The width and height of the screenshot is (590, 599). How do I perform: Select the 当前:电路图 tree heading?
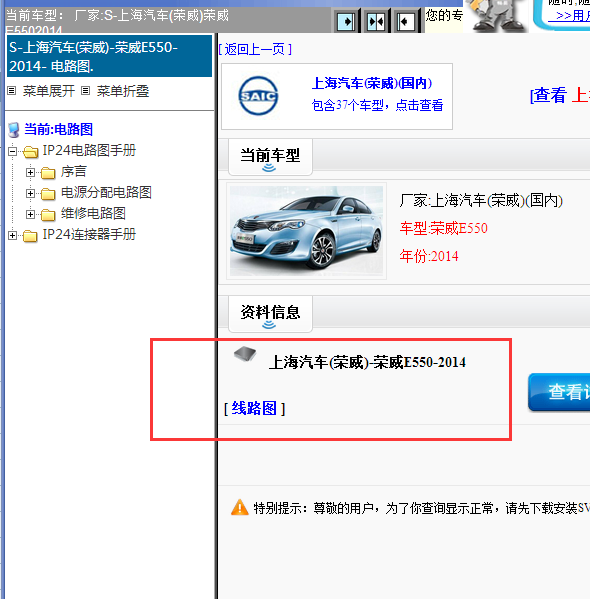click(58, 130)
